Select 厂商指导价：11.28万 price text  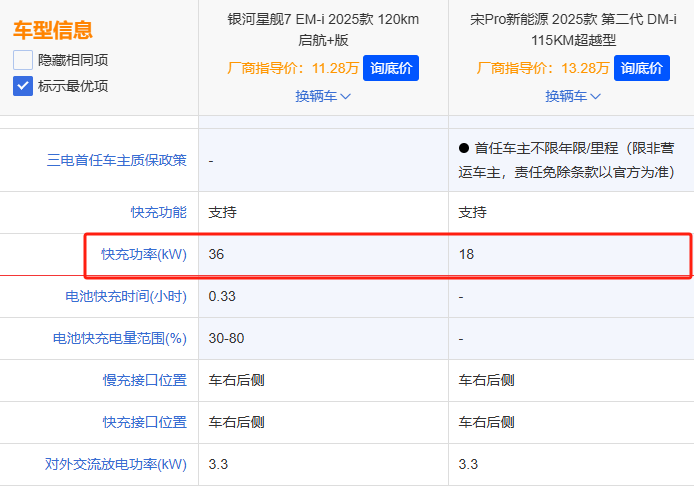click(293, 68)
